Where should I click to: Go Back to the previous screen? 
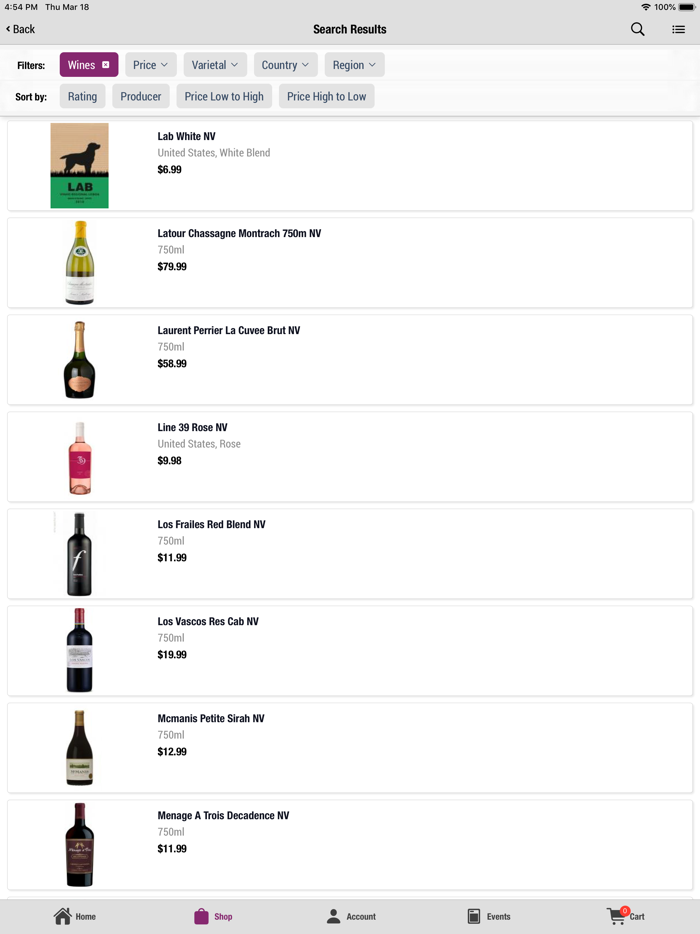(20, 30)
